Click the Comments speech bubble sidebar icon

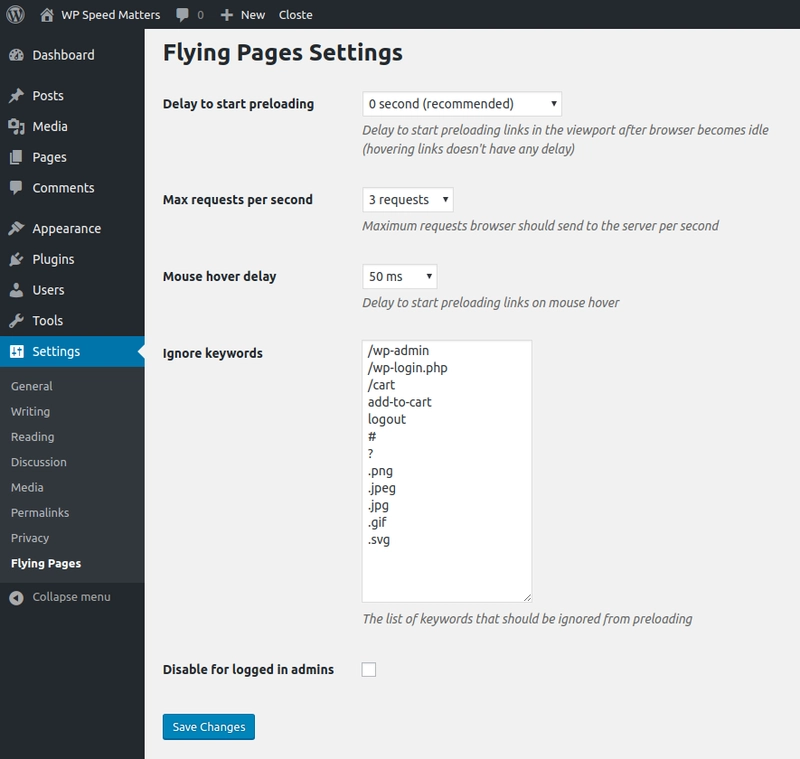point(16,188)
